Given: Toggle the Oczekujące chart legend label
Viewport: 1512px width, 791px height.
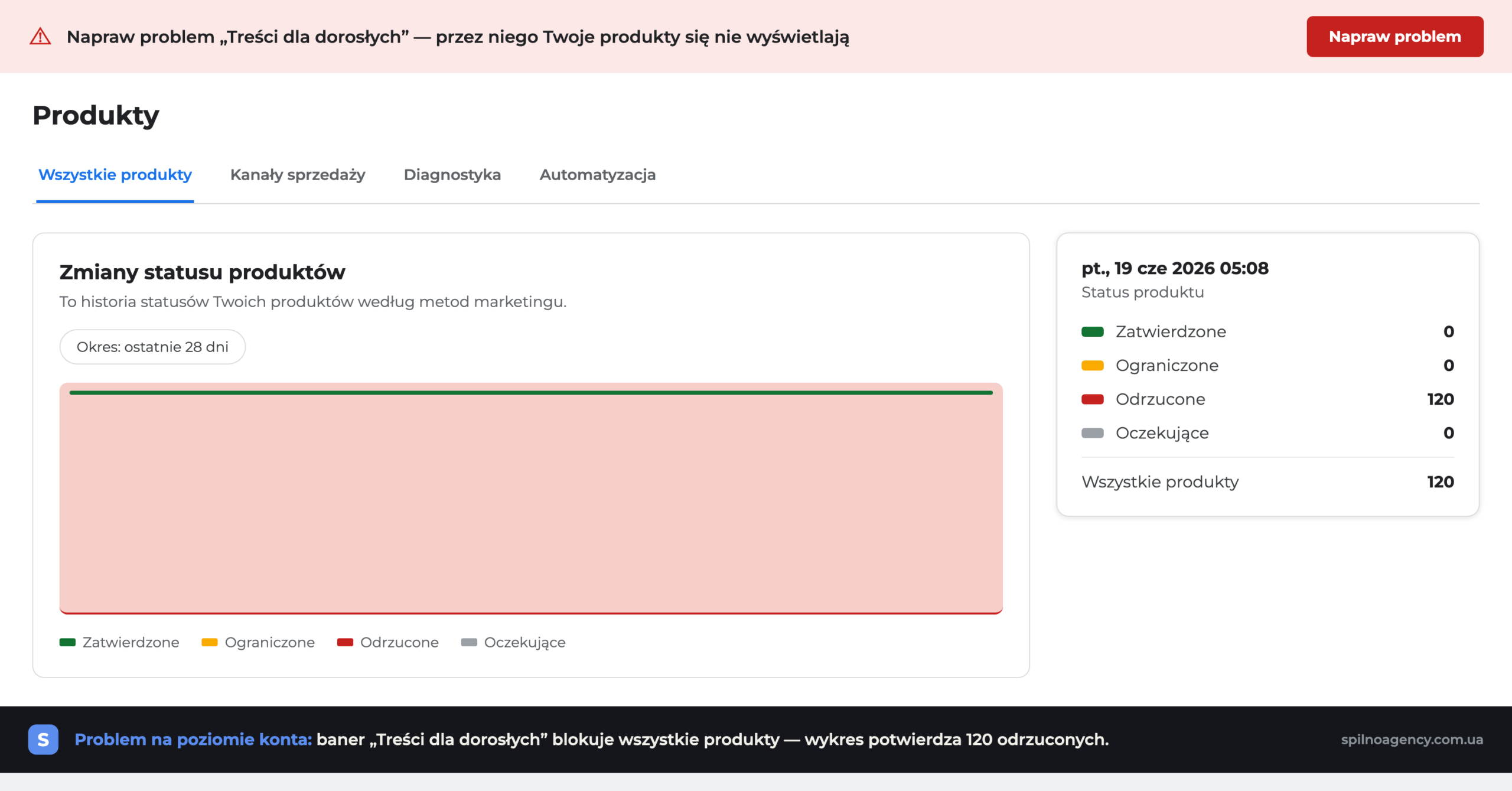Looking at the screenshot, I should pyautogui.click(x=524, y=642).
